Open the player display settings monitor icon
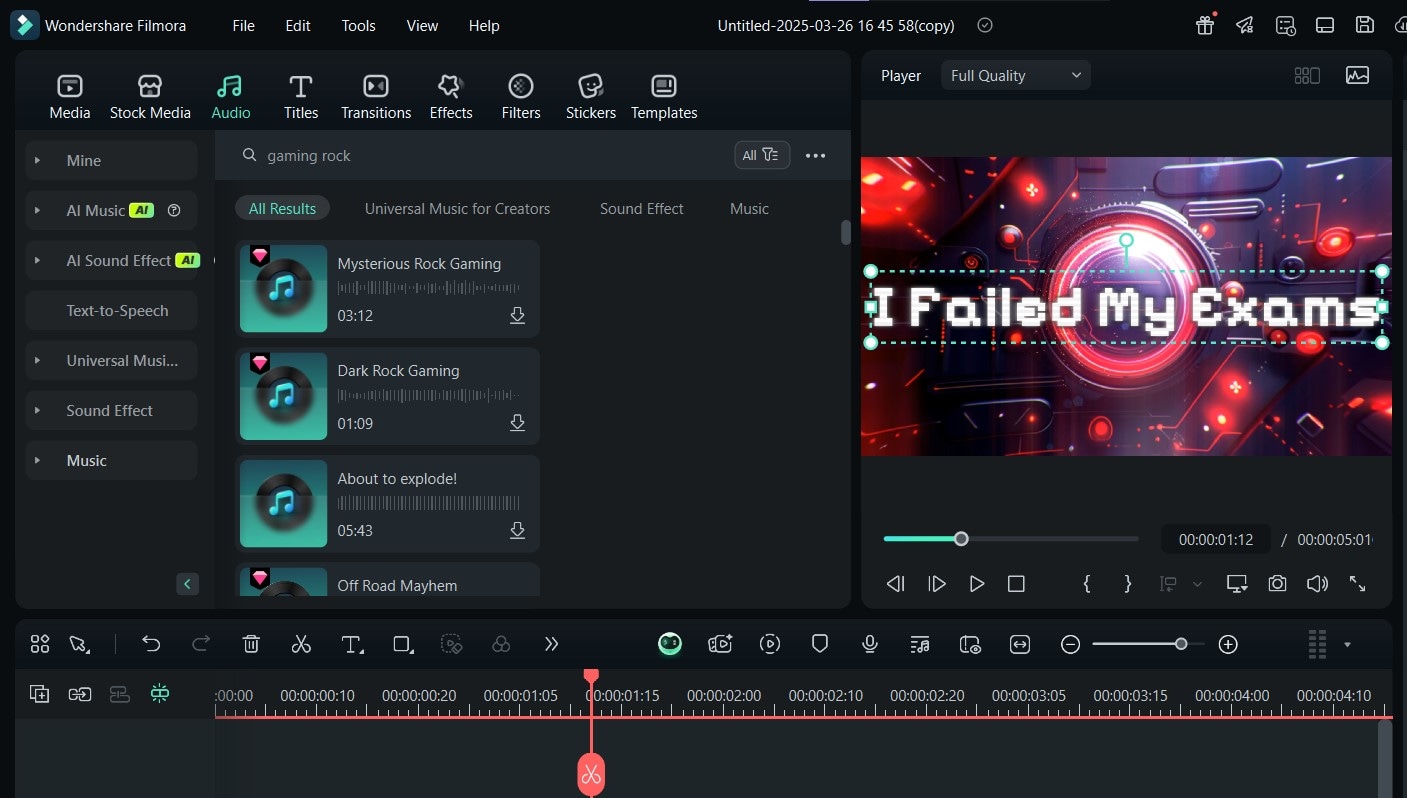1407x798 pixels. [x=1237, y=584]
